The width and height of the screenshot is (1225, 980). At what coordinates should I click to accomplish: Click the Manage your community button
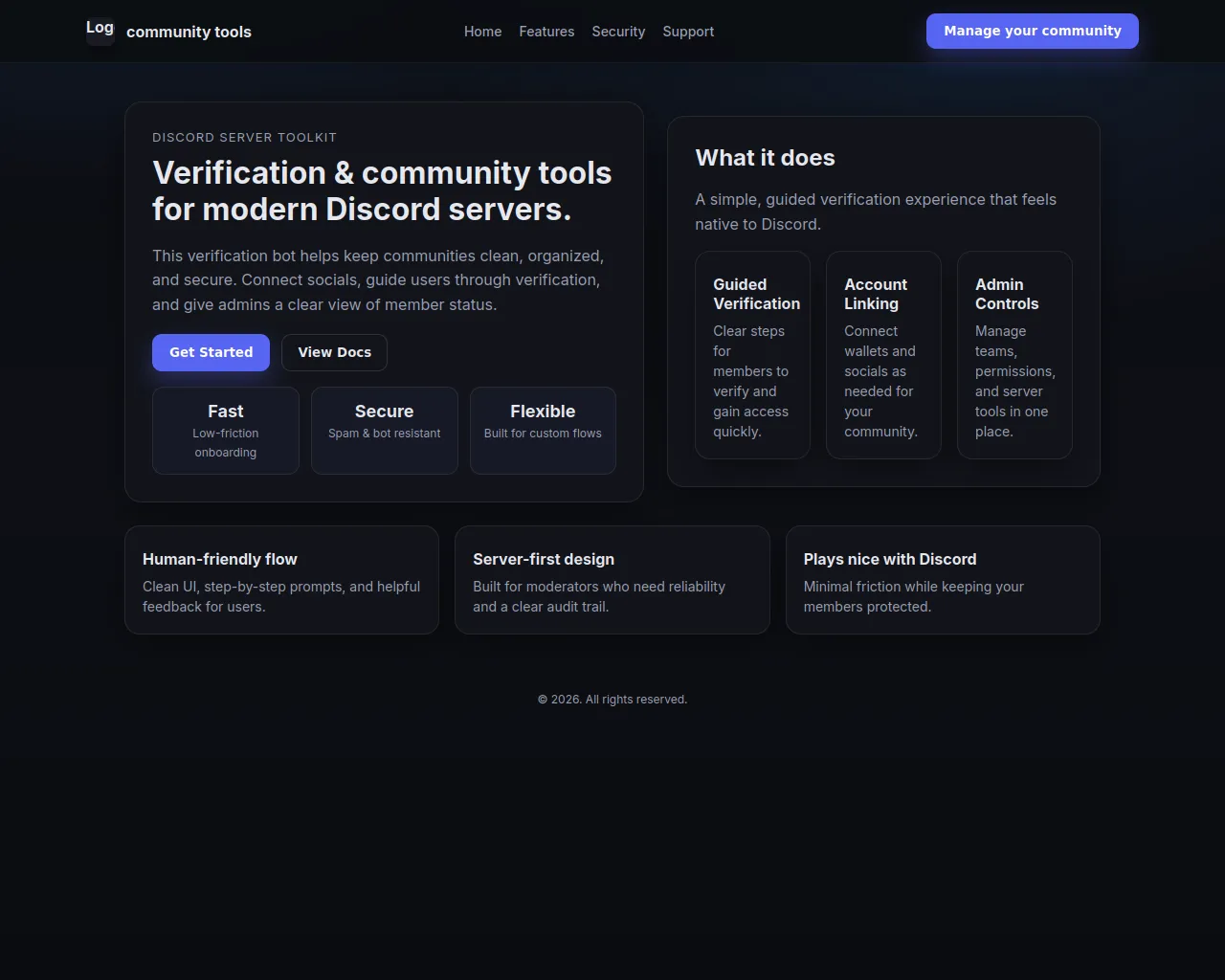click(x=1033, y=31)
